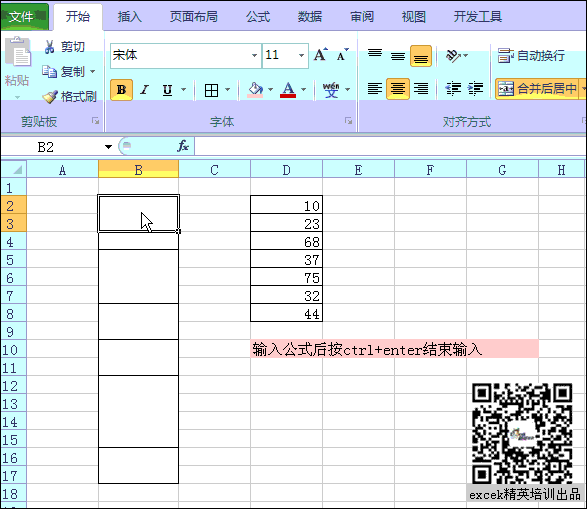Open the Page Layout (页面布局) tab

pyautogui.click(x=194, y=16)
